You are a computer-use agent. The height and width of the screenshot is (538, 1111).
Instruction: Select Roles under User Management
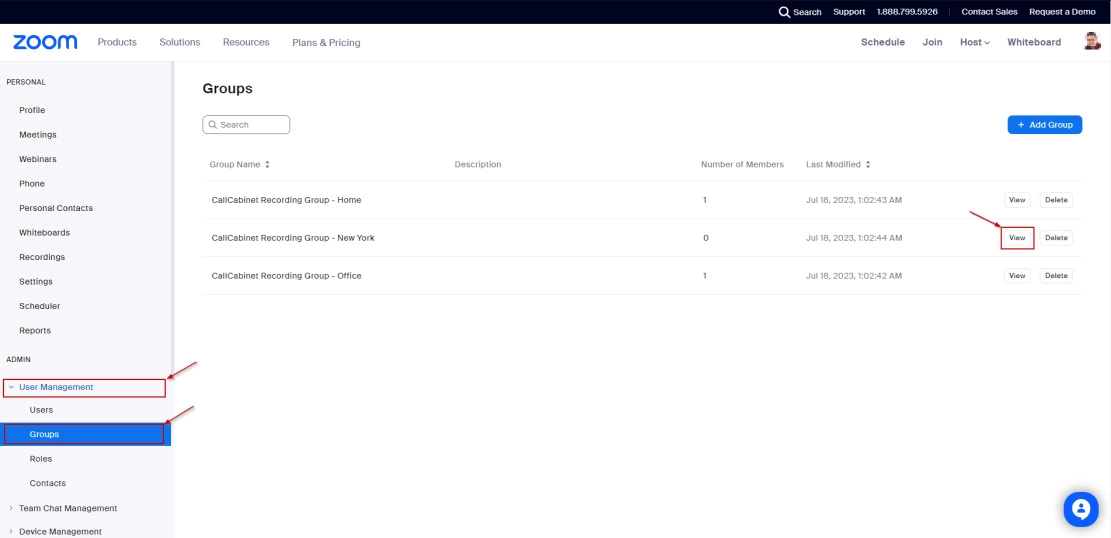point(41,459)
